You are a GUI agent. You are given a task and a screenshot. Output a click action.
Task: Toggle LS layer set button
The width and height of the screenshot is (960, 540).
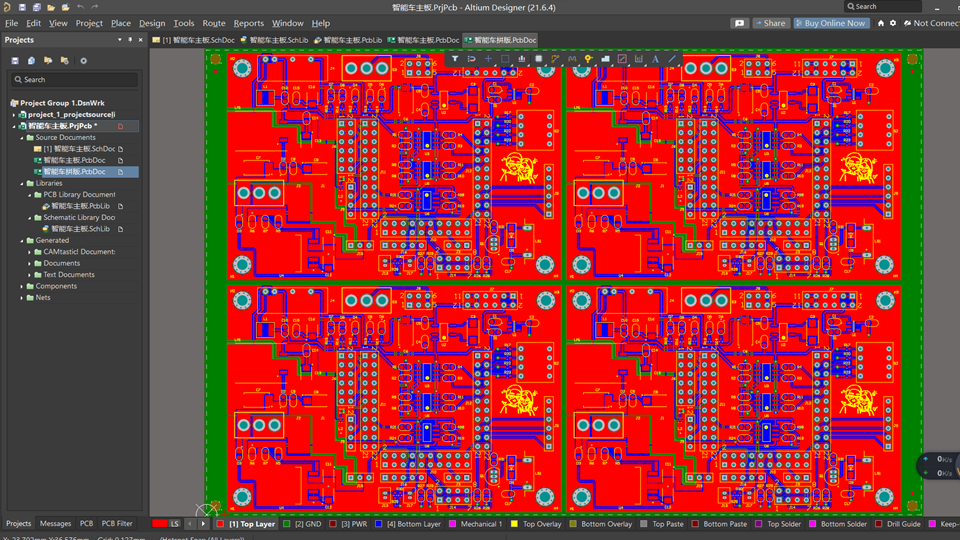174,523
